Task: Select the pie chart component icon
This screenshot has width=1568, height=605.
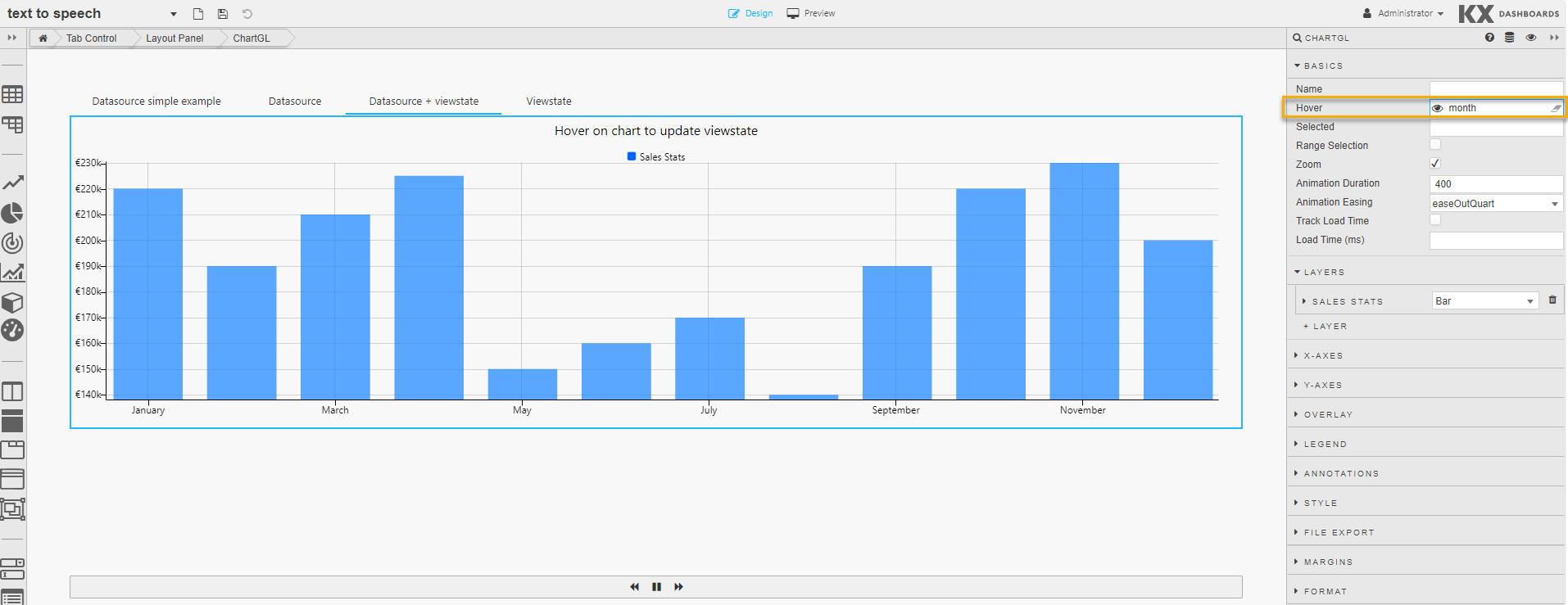Action: (12, 213)
